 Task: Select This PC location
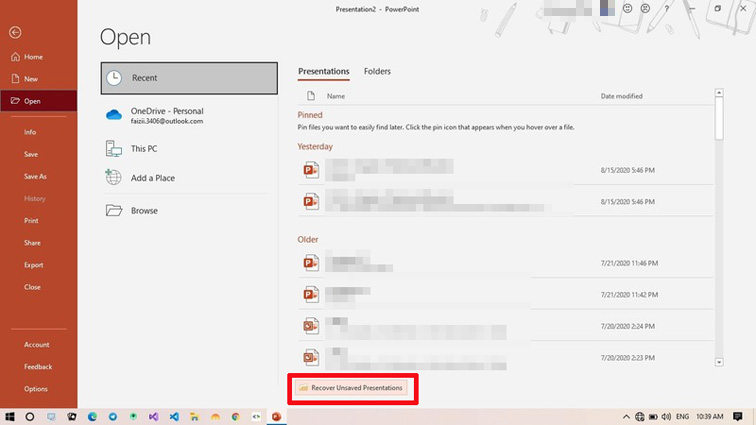(189, 149)
